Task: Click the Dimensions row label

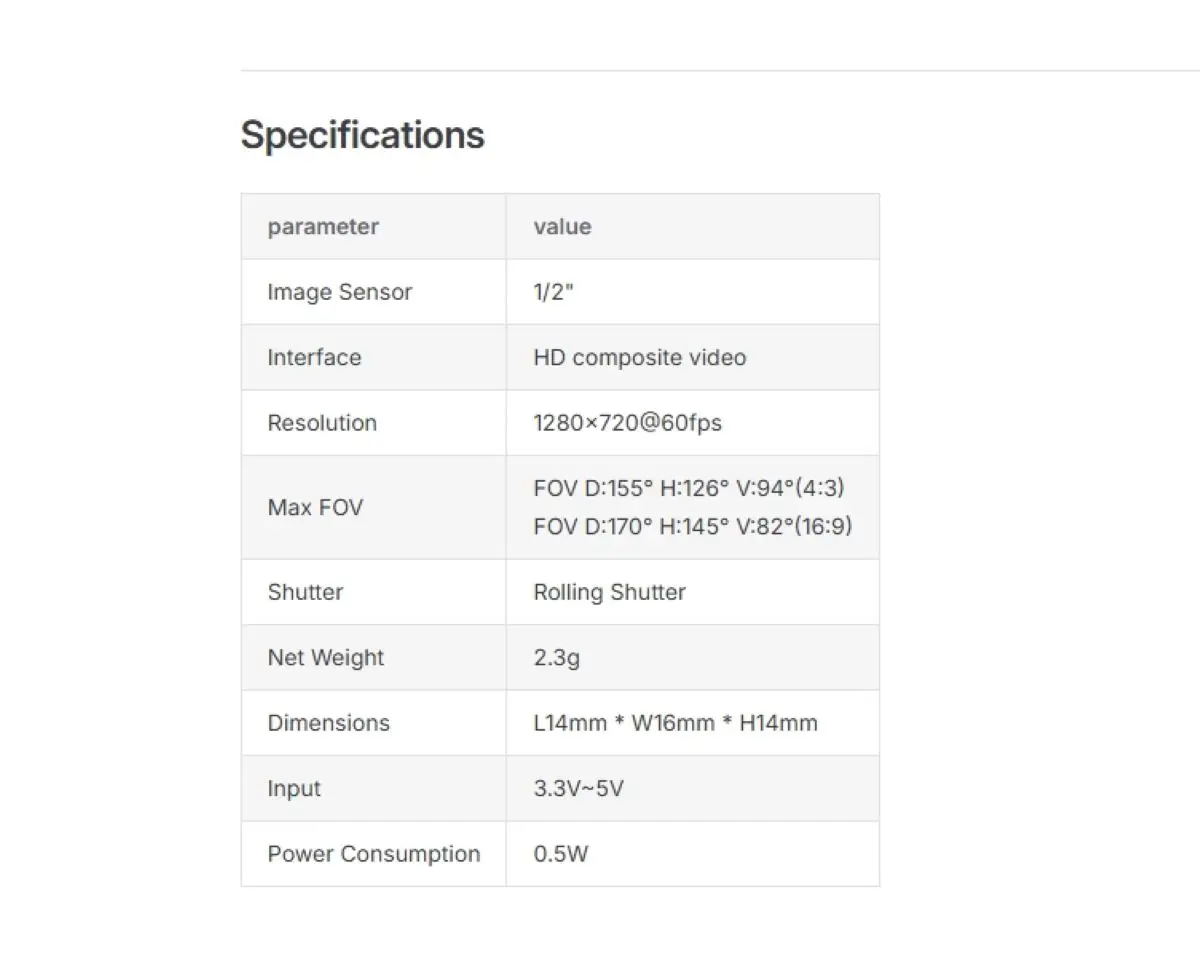Action: click(x=328, y=723)
